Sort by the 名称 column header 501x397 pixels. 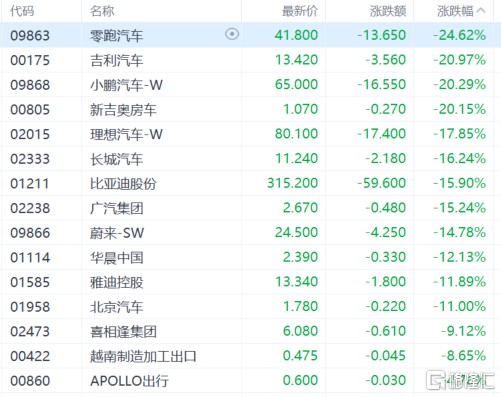pyautogui.click(x=102, y=11)
